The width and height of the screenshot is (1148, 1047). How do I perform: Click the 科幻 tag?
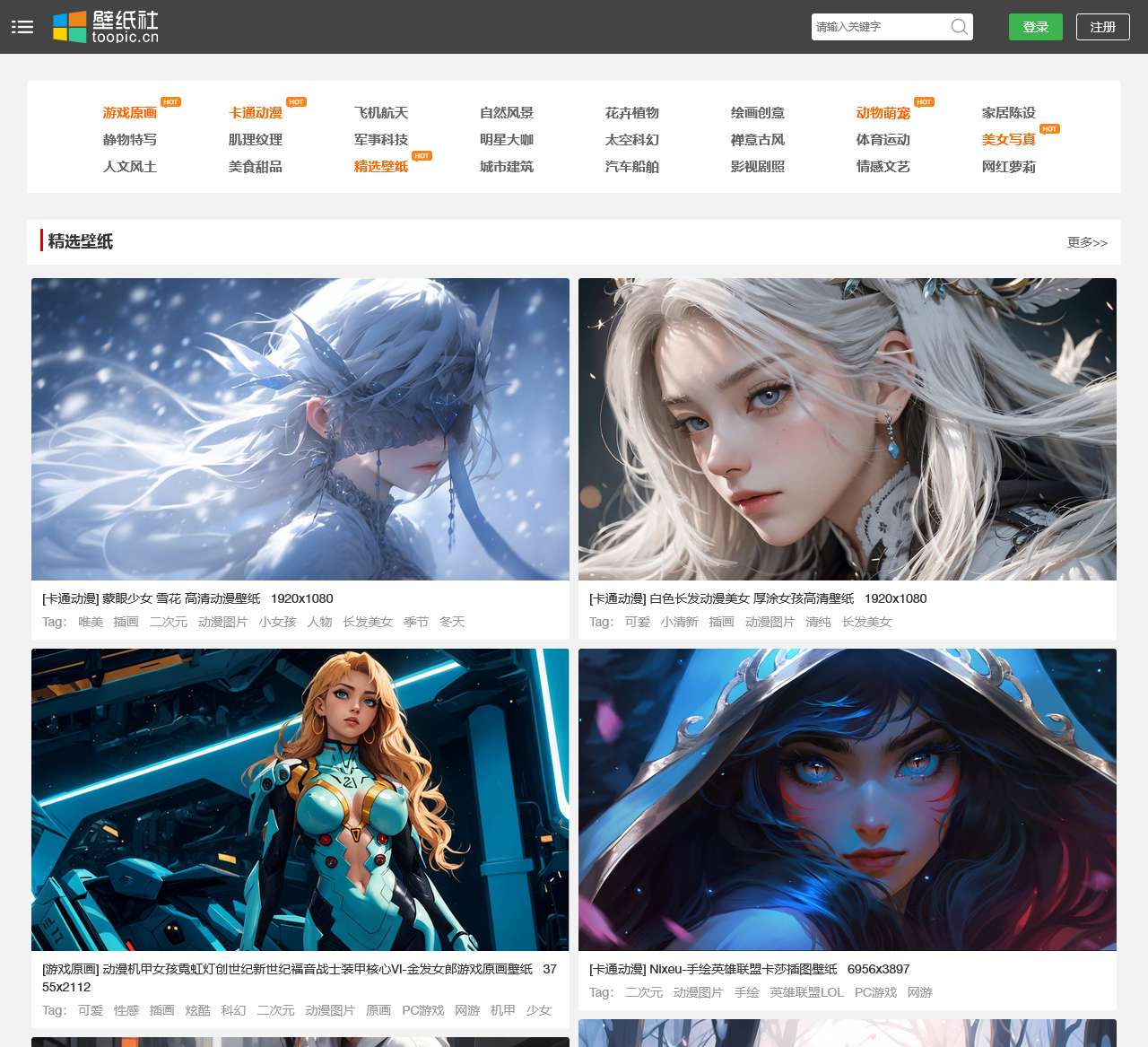click(x=233, y=1010)
